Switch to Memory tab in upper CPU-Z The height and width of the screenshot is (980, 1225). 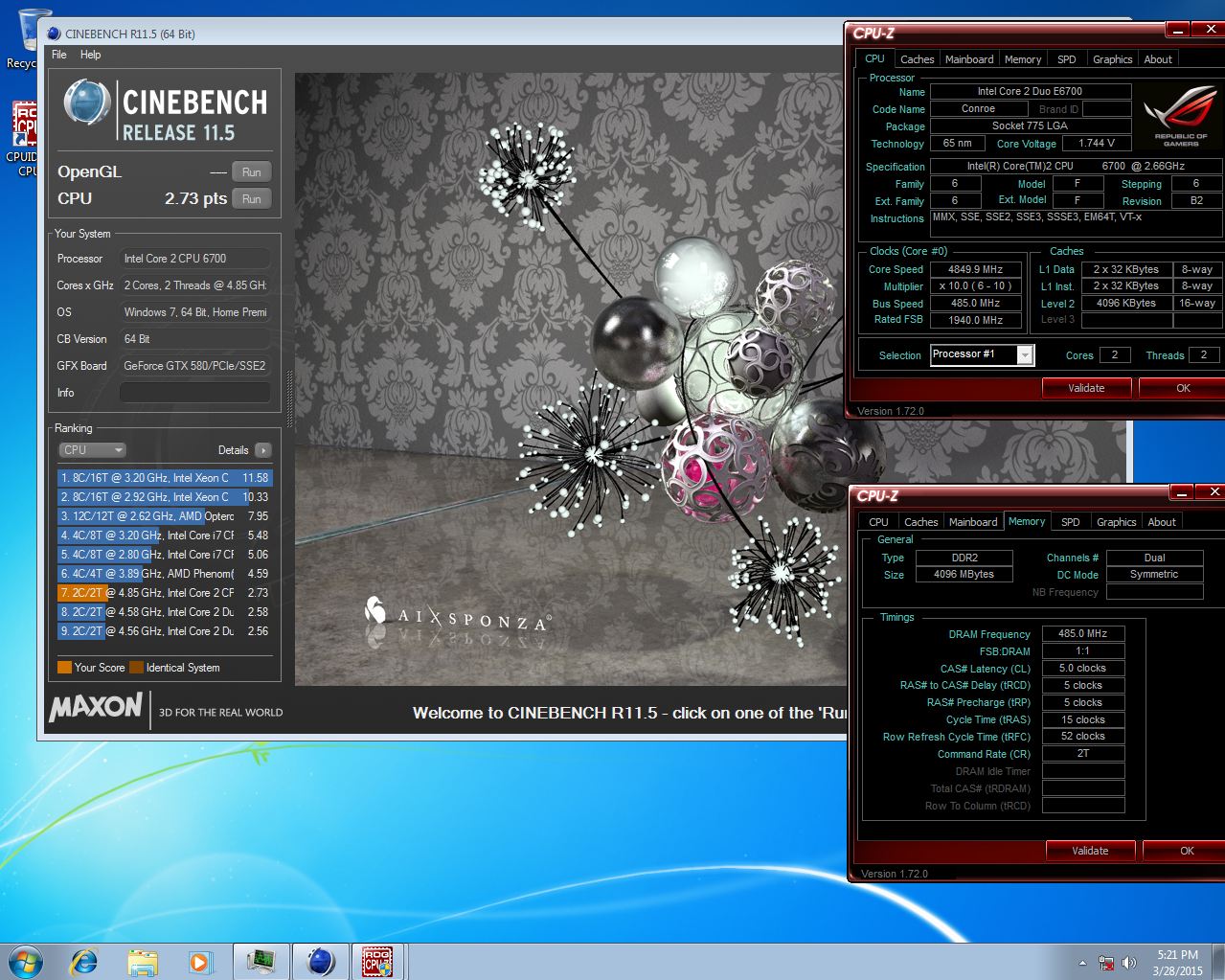click(1023, 59)
